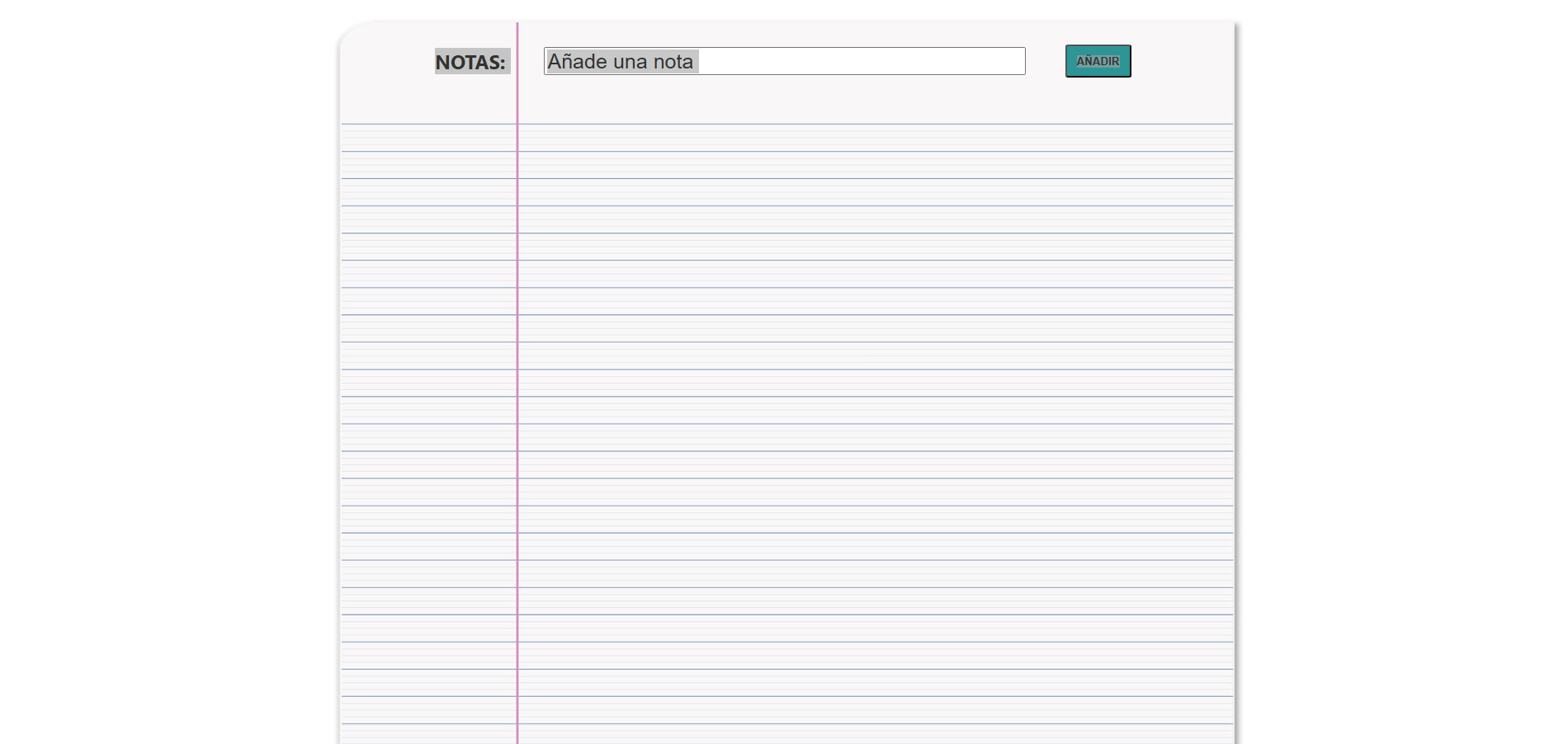
Task: Click the 'Añade una nota' placeholder text
Action: click(x=621, y=62)
